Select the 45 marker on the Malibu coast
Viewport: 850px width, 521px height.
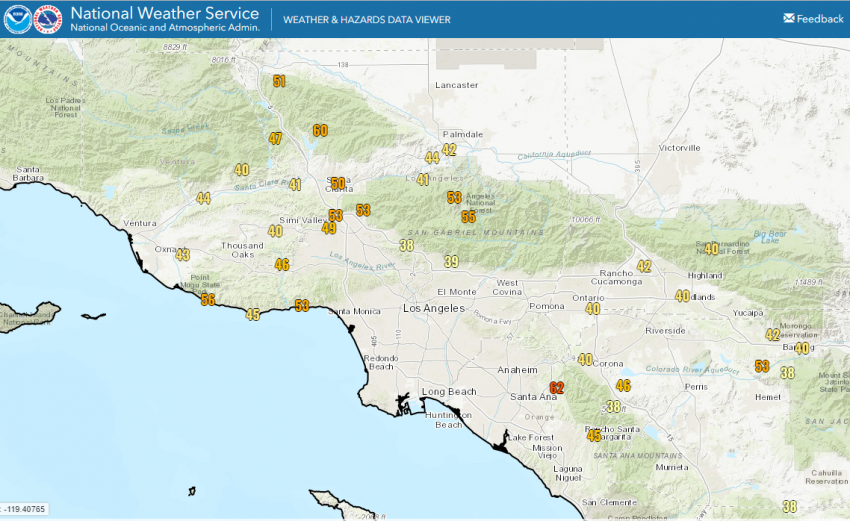[253, 314]
